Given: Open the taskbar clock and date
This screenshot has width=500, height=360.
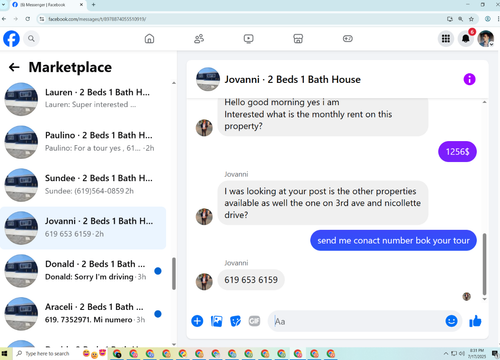Looking at the screenshot, I should [477, 354].
